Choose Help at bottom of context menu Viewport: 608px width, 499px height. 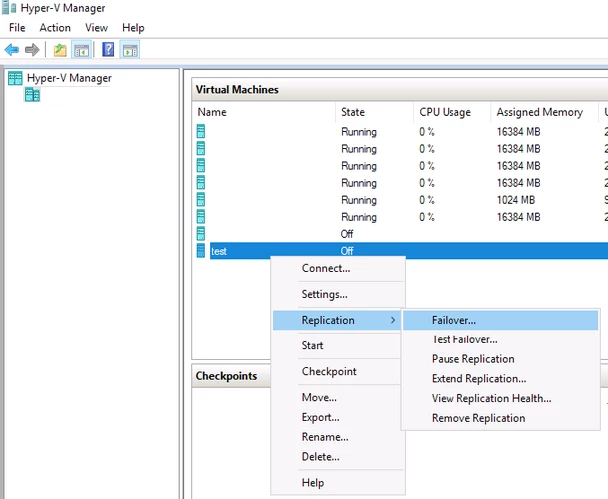[313, 483]
